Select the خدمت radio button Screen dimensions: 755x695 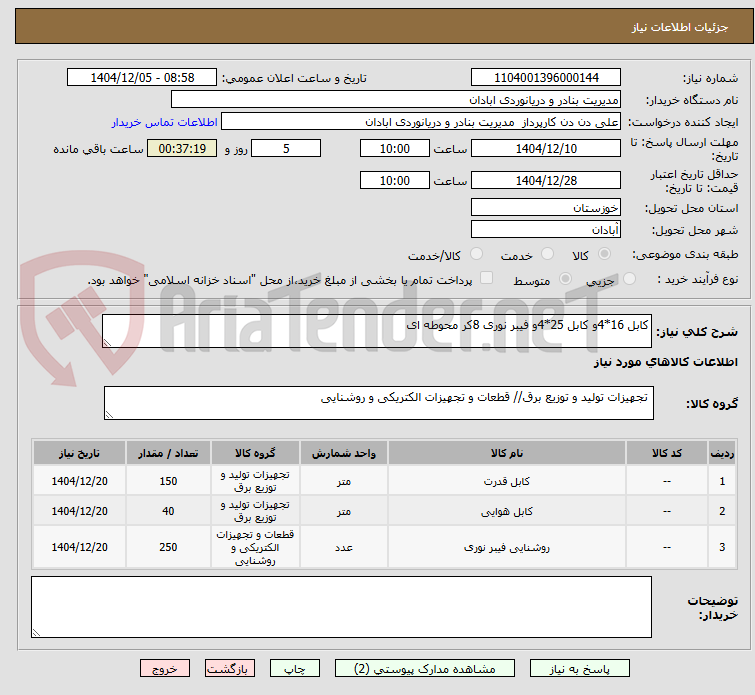coord(547,254)
